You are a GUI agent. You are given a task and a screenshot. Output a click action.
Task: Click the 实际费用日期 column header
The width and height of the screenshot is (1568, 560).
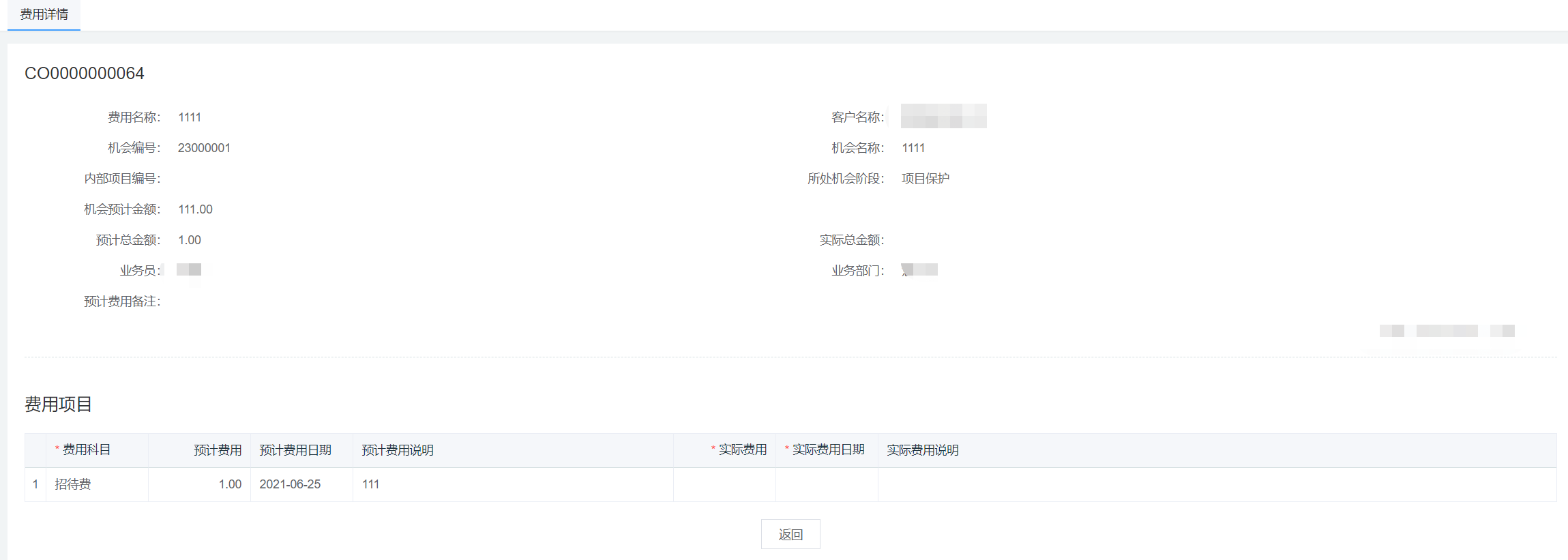[828, 450]
